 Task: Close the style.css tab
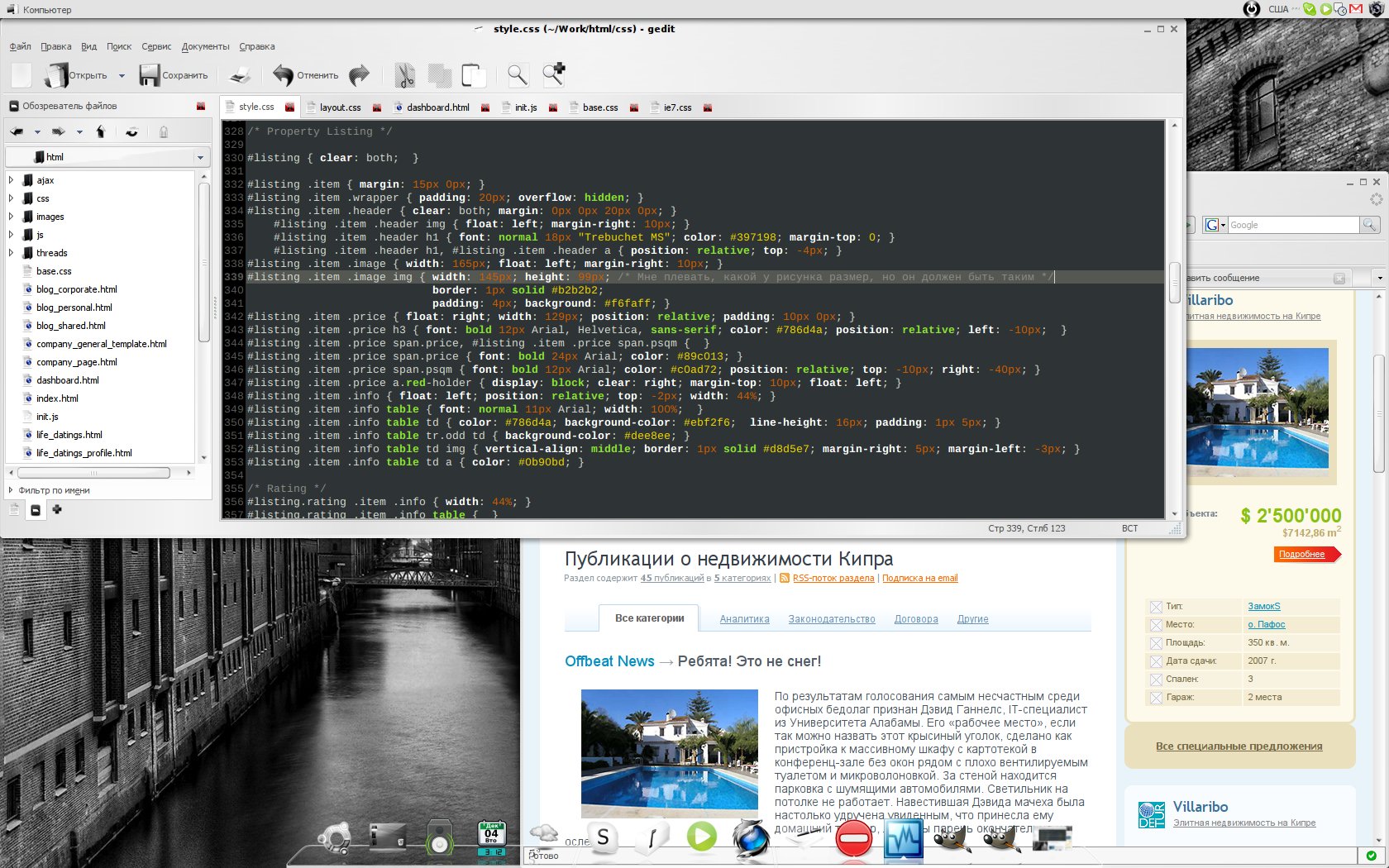click(x=289, y=107)
